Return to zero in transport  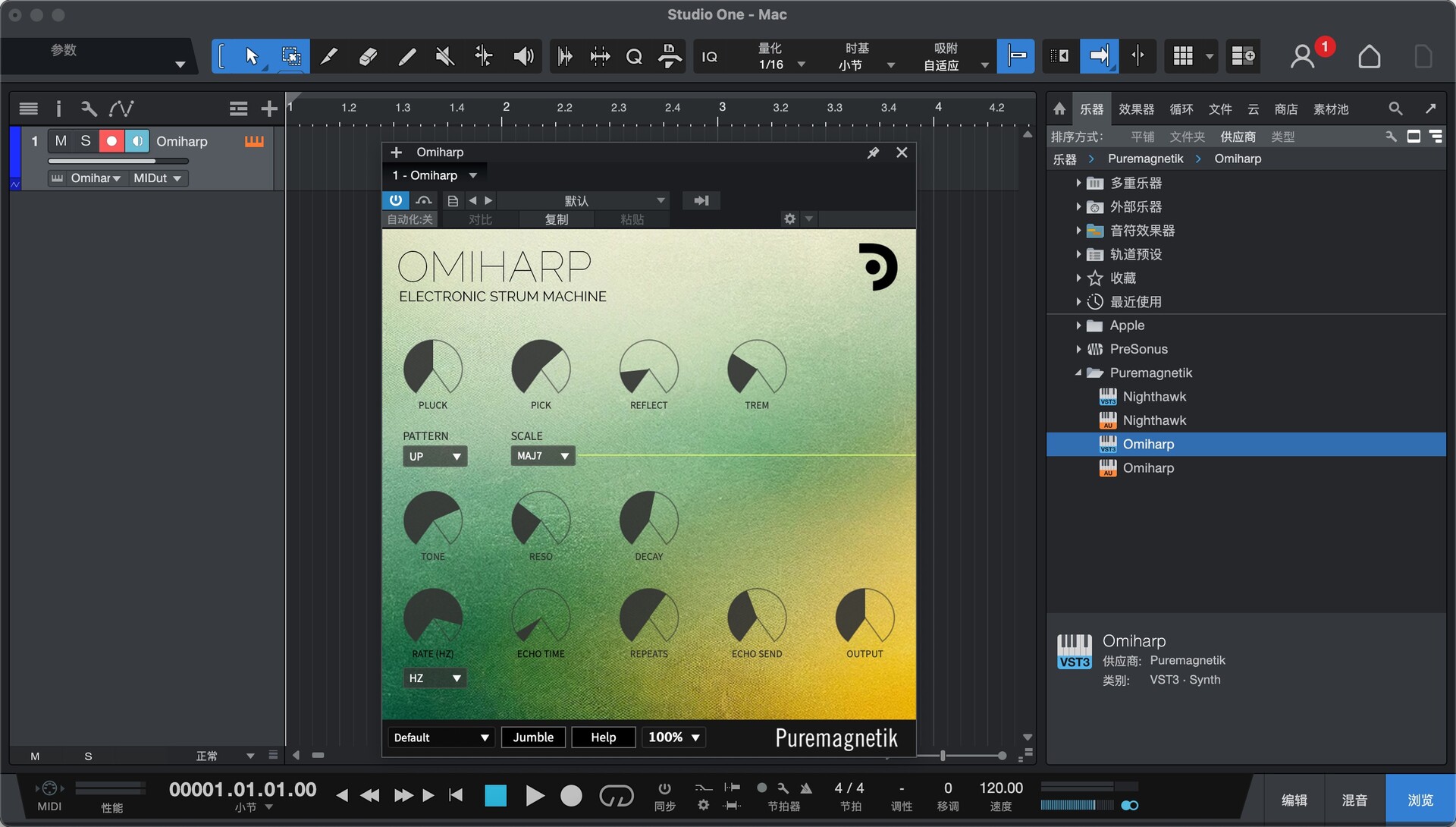coord(456,795)
